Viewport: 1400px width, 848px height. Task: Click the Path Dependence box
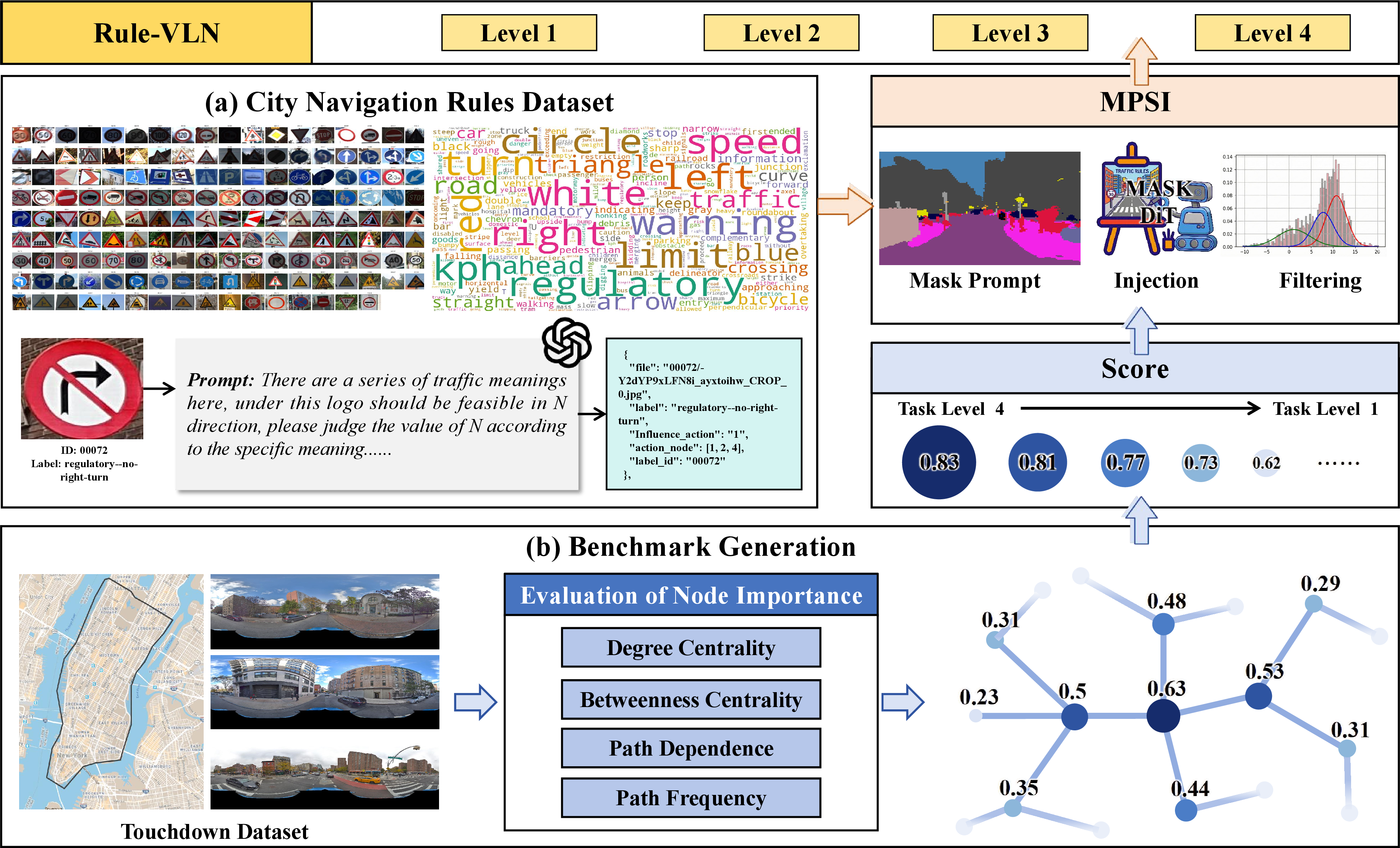[691, 748]
